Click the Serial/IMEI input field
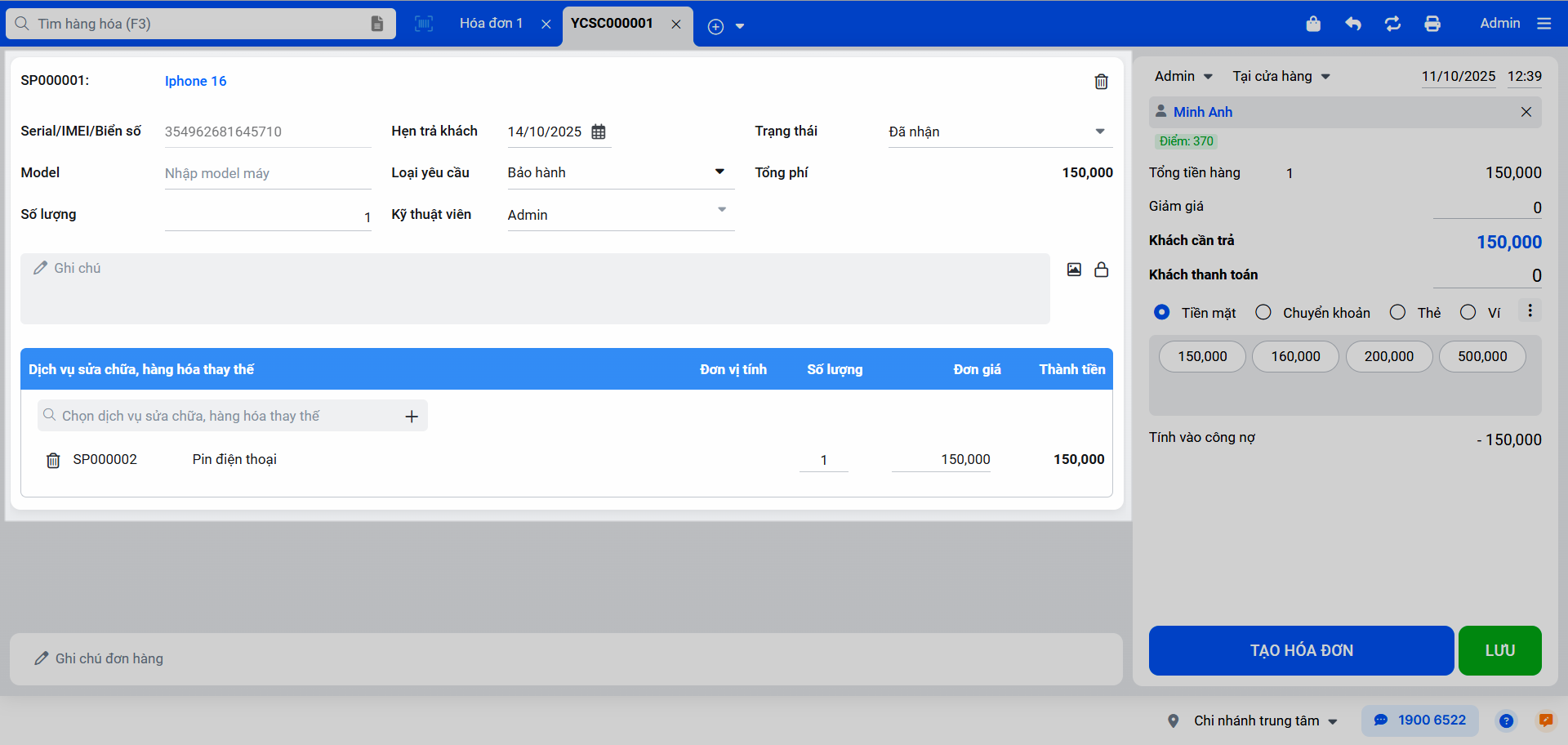 pos(268,132)
